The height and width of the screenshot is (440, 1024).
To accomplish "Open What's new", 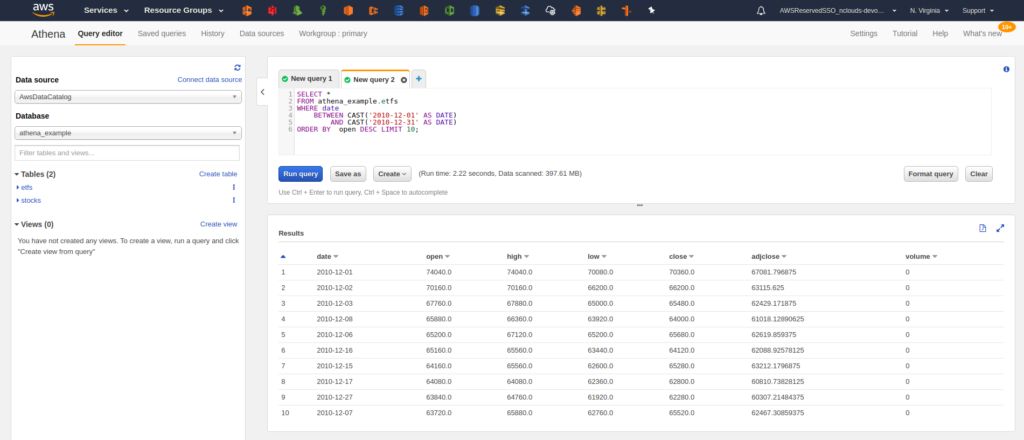I will click(x=982, y=33).
